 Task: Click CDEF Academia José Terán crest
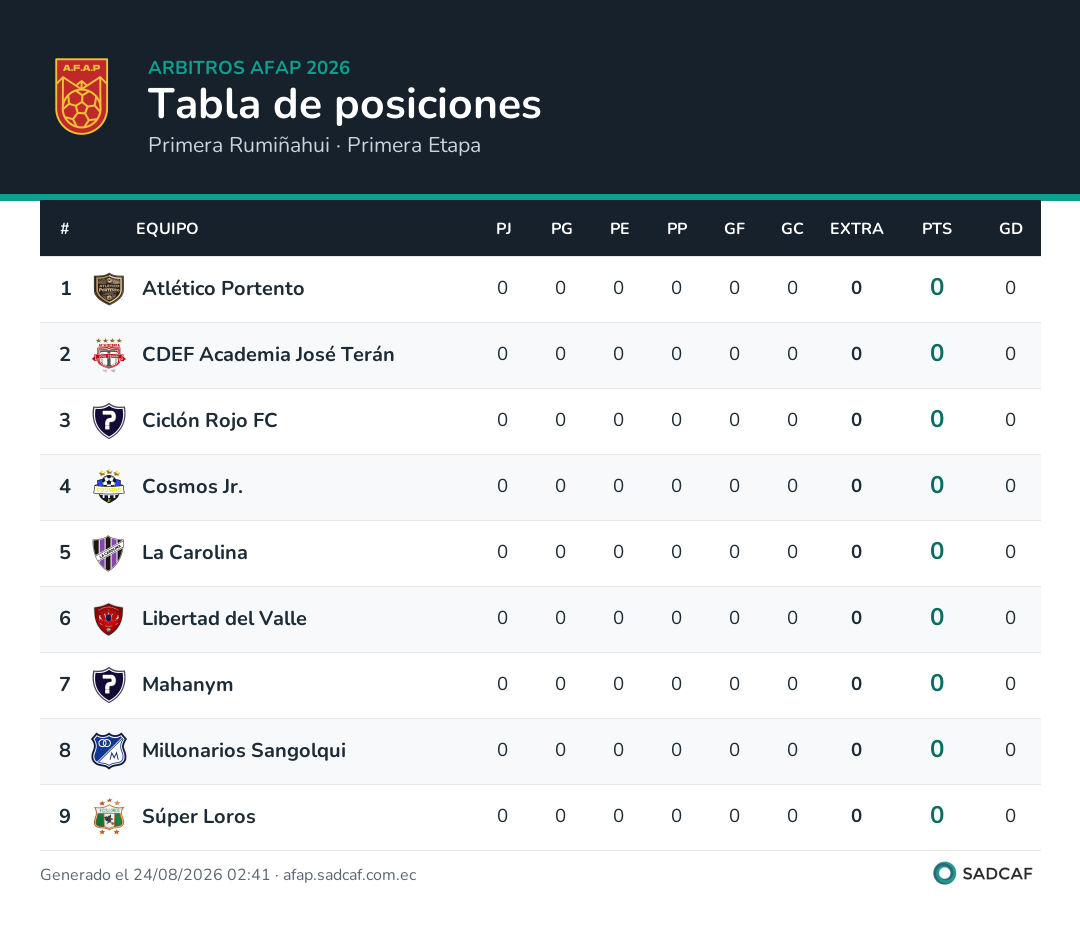click(109, 355)
